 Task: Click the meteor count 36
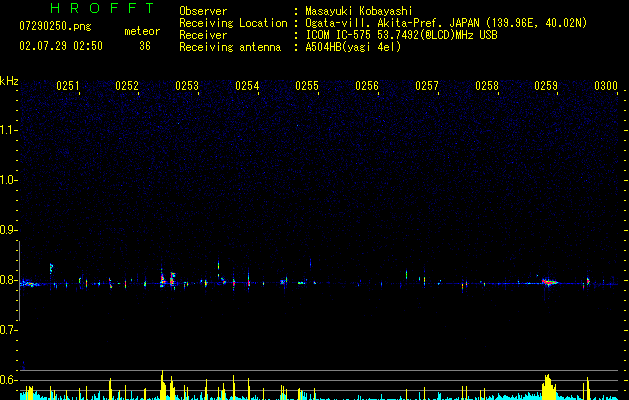tap(145, 46)
